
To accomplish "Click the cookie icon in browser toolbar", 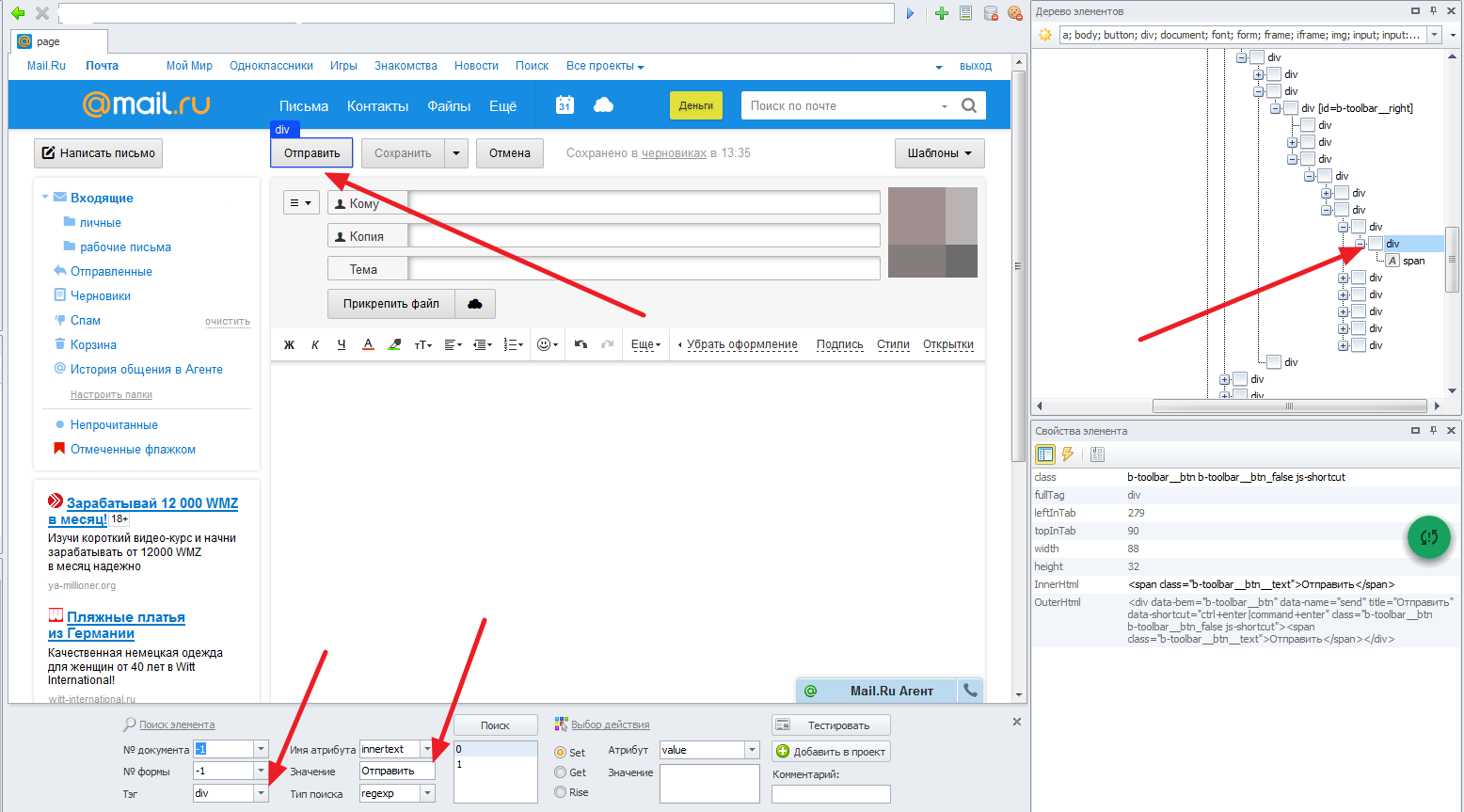I will point(1015,13).
